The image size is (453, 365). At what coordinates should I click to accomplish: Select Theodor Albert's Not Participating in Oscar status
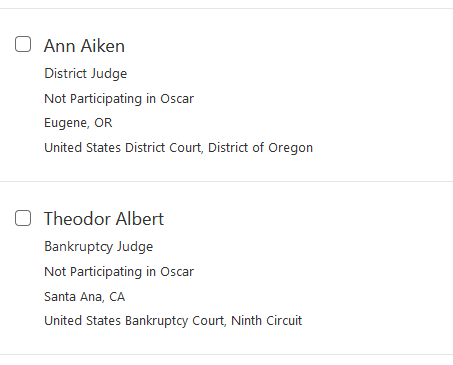[x=119, y=272]
